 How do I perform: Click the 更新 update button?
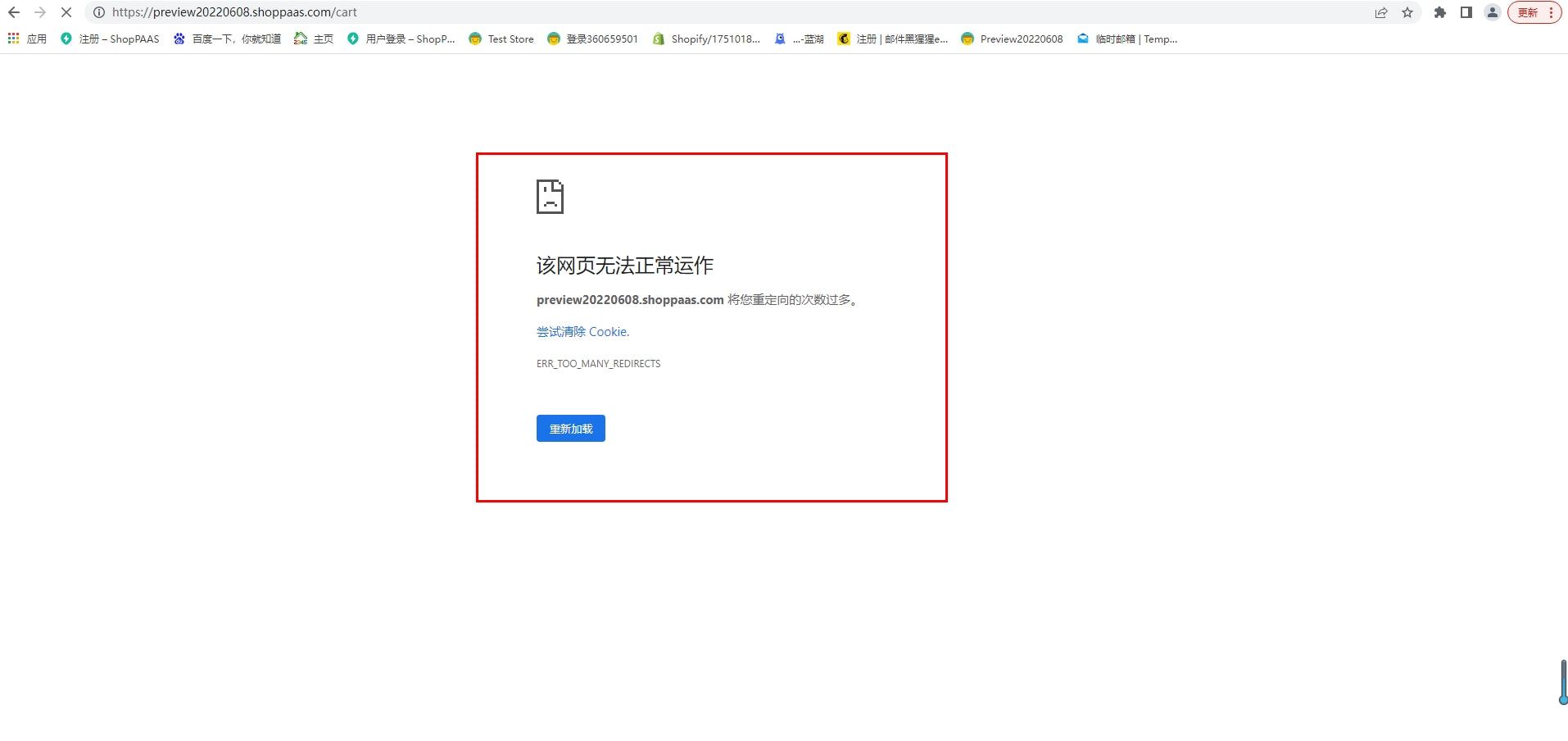(1529, 12)
